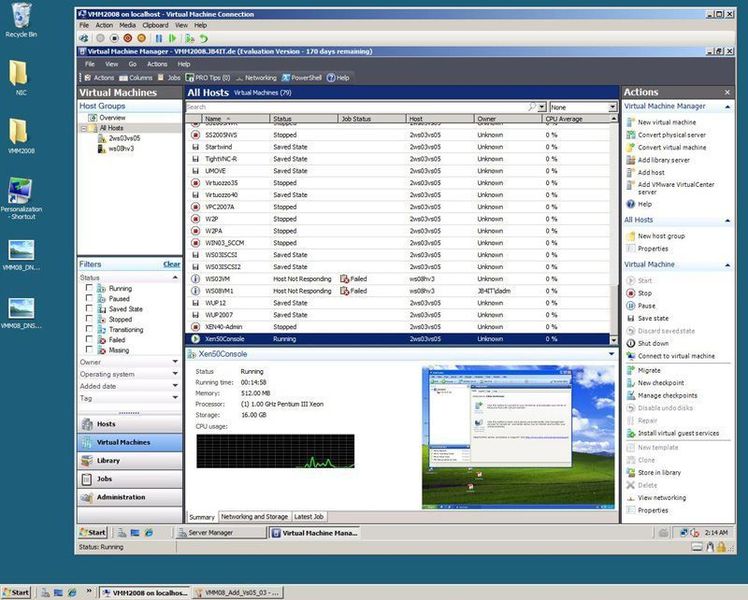
Task: Click Migrate action
Action: pyautogui.click(x=644, y=371)
